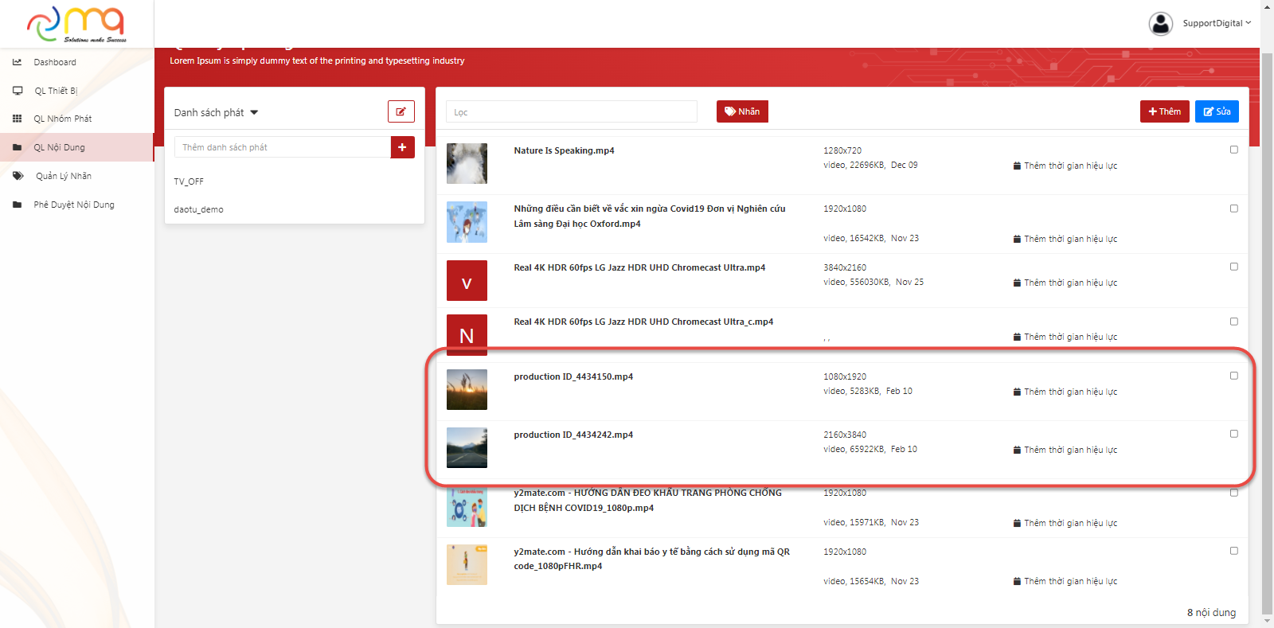The image size is (1274, 628).
Task: Click the QL Nhóm Phát grid icon
Action: click(17, 119)
